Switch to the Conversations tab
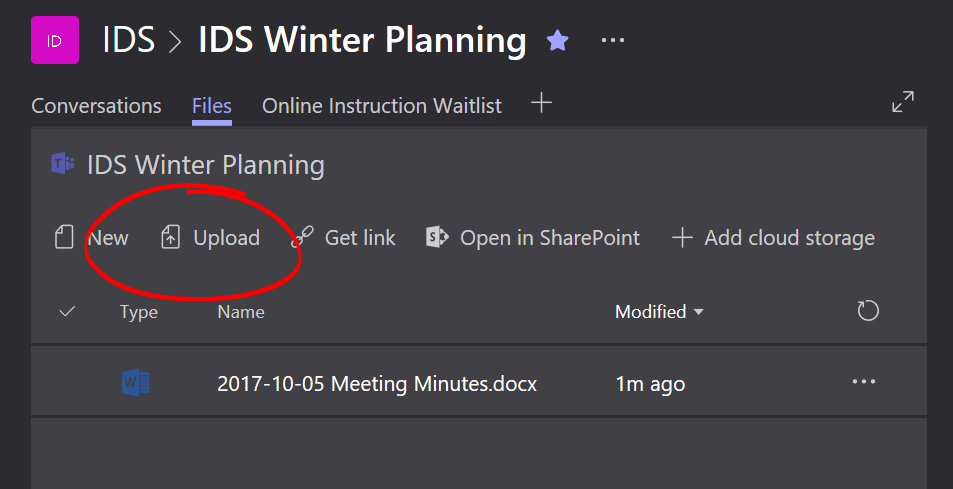This screenshot has height=489, width=953. [x=96, y=106]
